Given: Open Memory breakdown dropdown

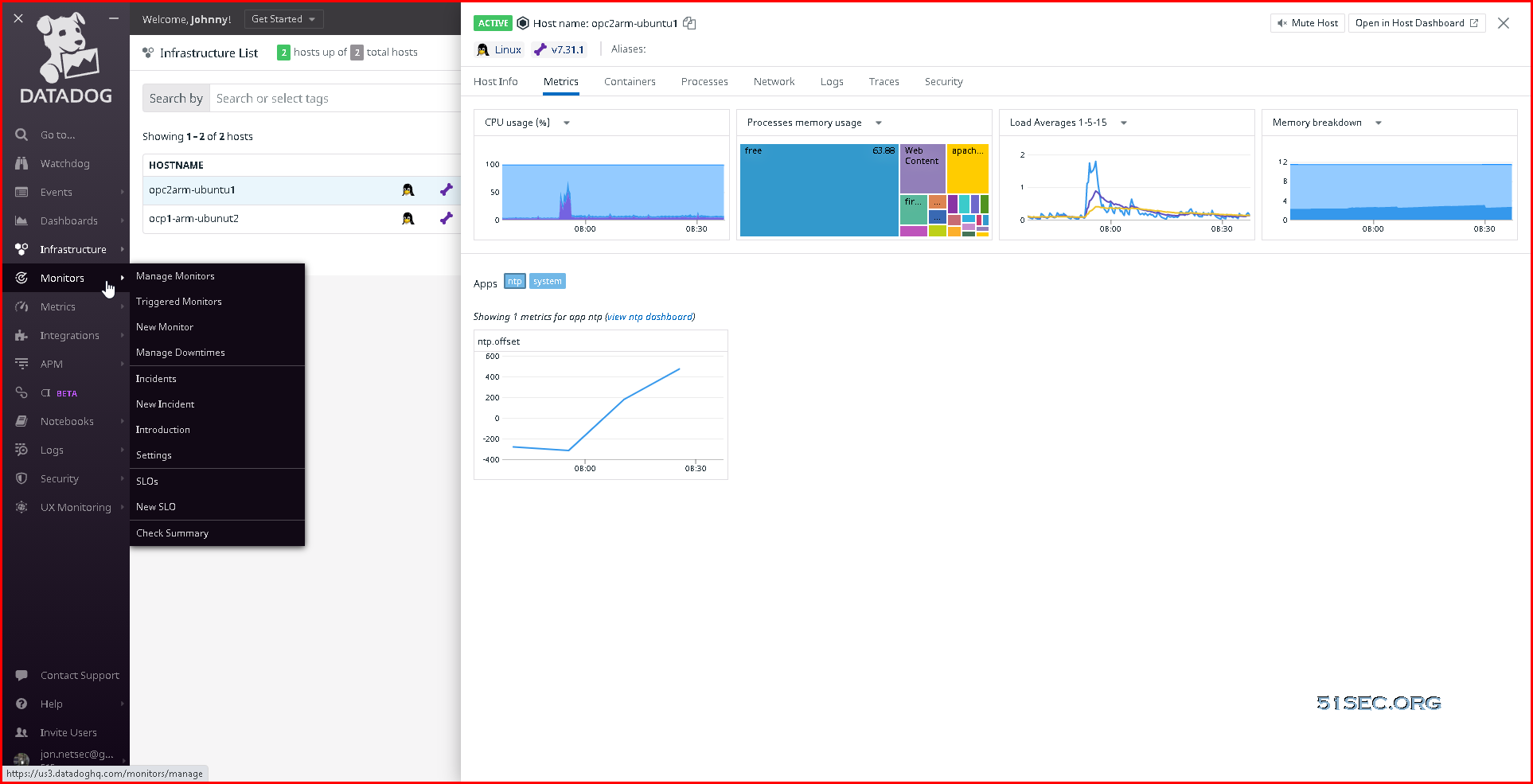Looking at the screenshot, I should (1379, 123).
